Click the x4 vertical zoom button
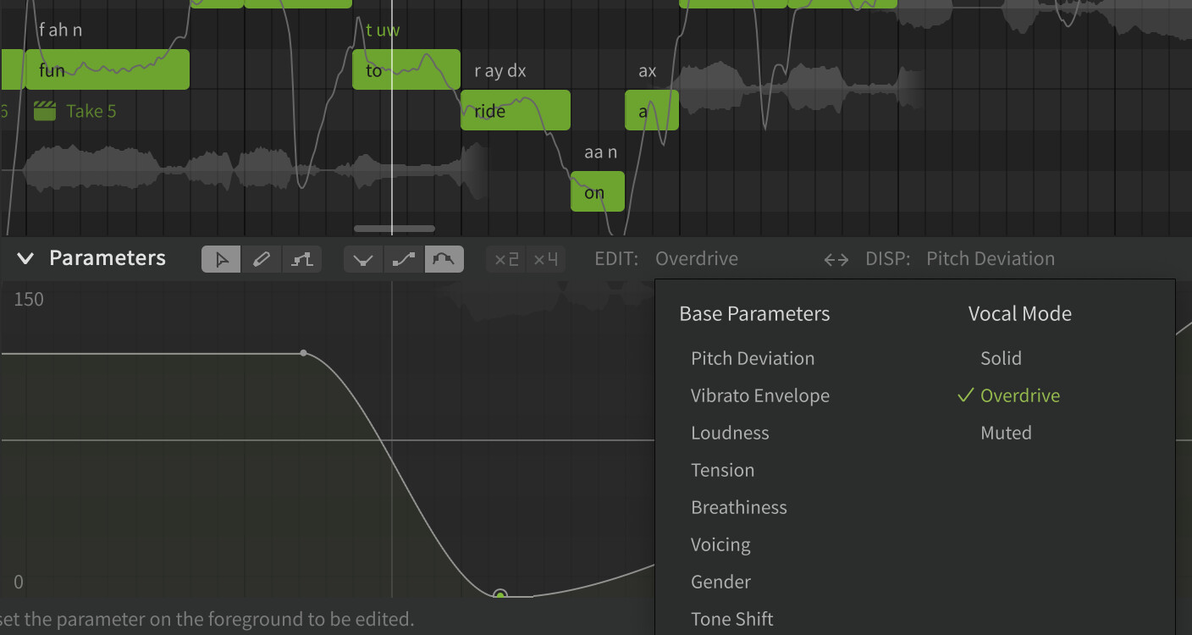This screenshot has width=1192, height=635. (545, 259)
